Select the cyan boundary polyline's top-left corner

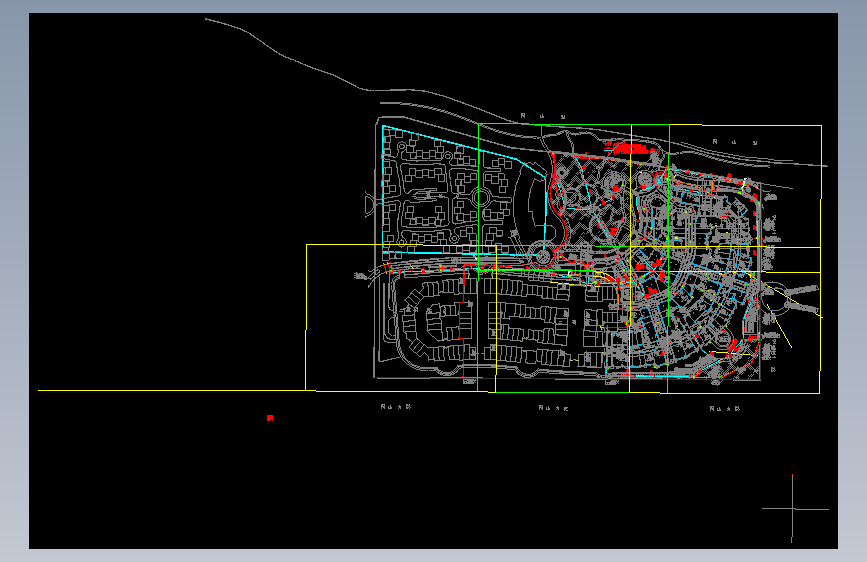[x=383, y=126]
